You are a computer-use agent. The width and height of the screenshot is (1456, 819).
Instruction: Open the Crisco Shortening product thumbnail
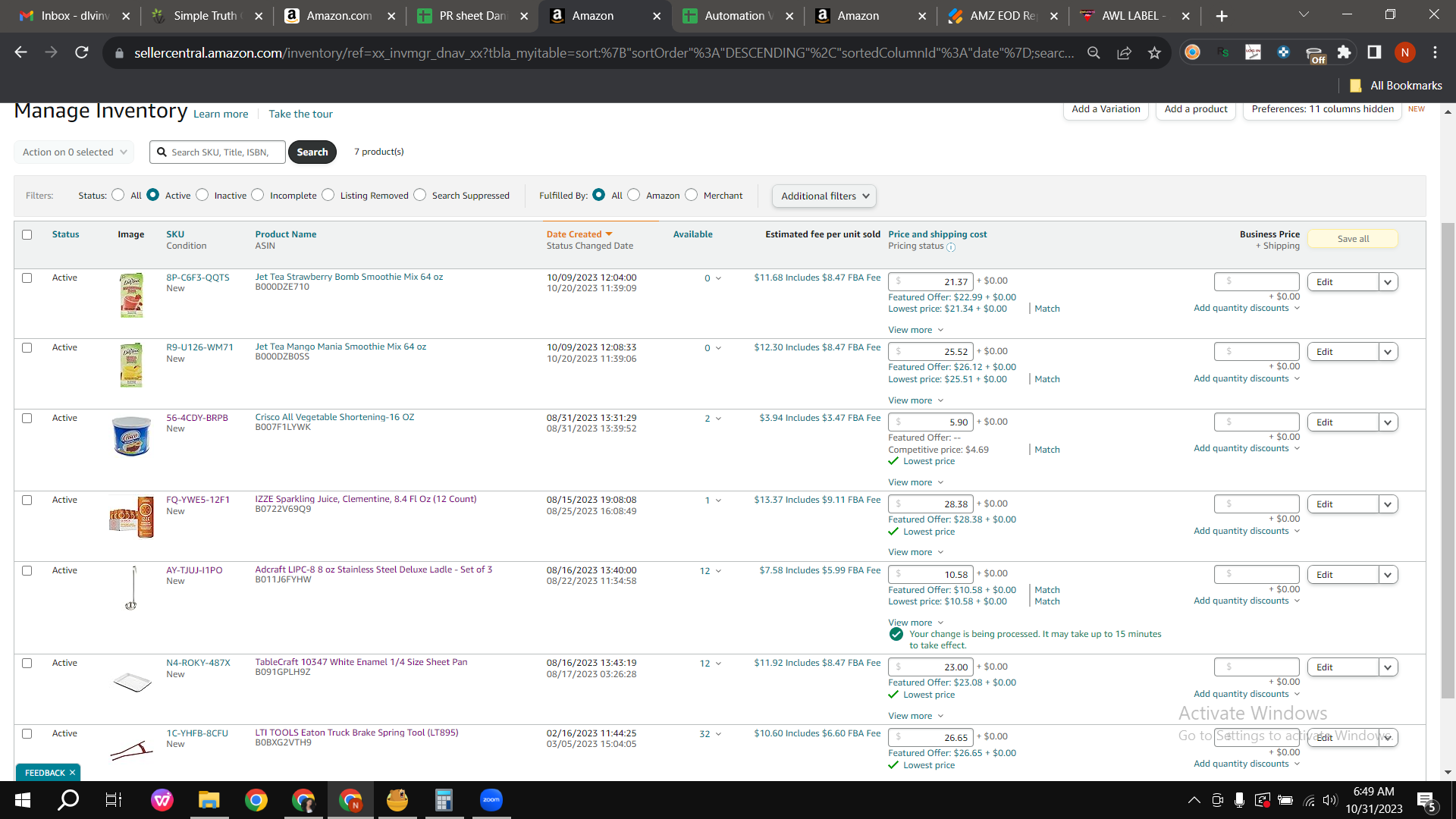(131, 435)
